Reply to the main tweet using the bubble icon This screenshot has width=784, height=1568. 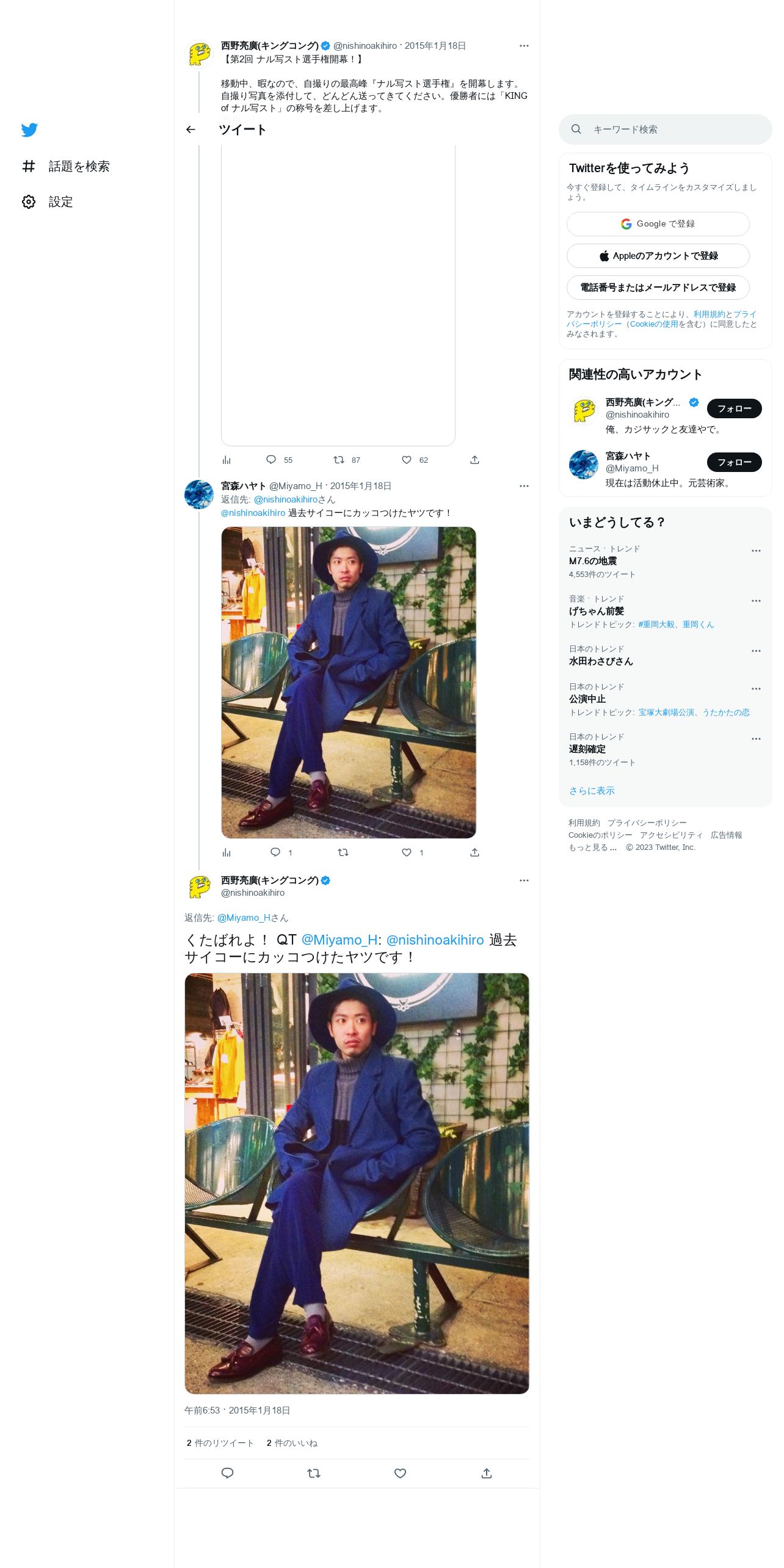coord(227,1473)
